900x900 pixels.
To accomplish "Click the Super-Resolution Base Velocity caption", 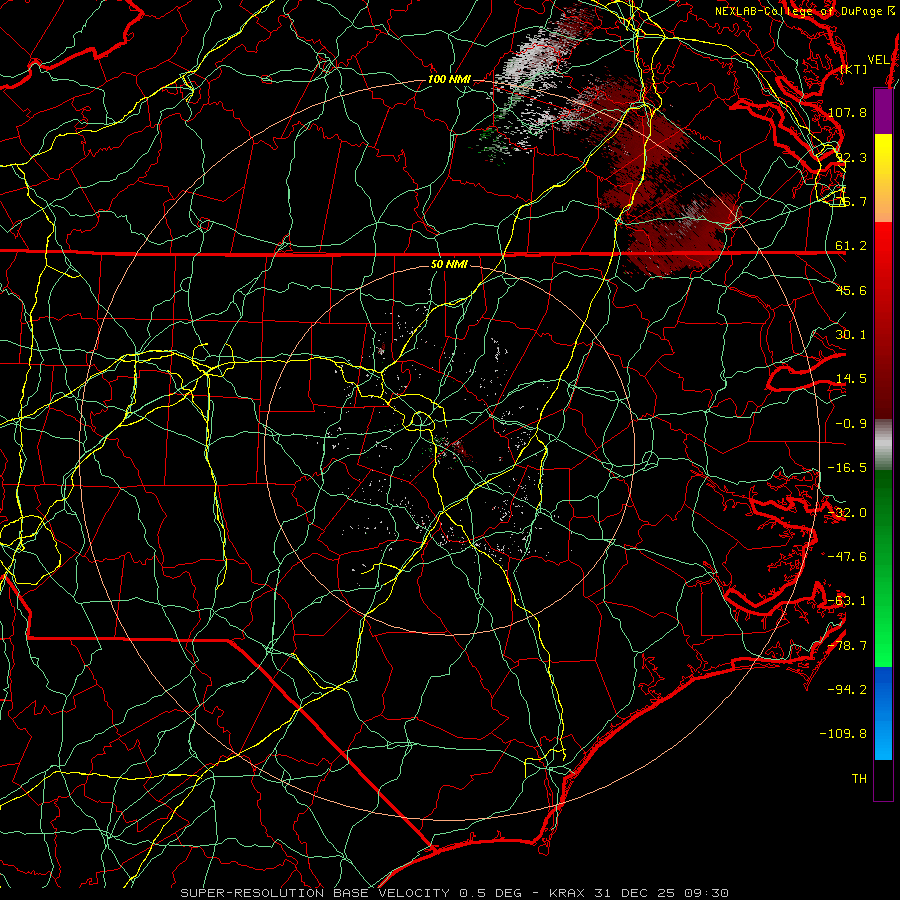I will tap(455, 893).
